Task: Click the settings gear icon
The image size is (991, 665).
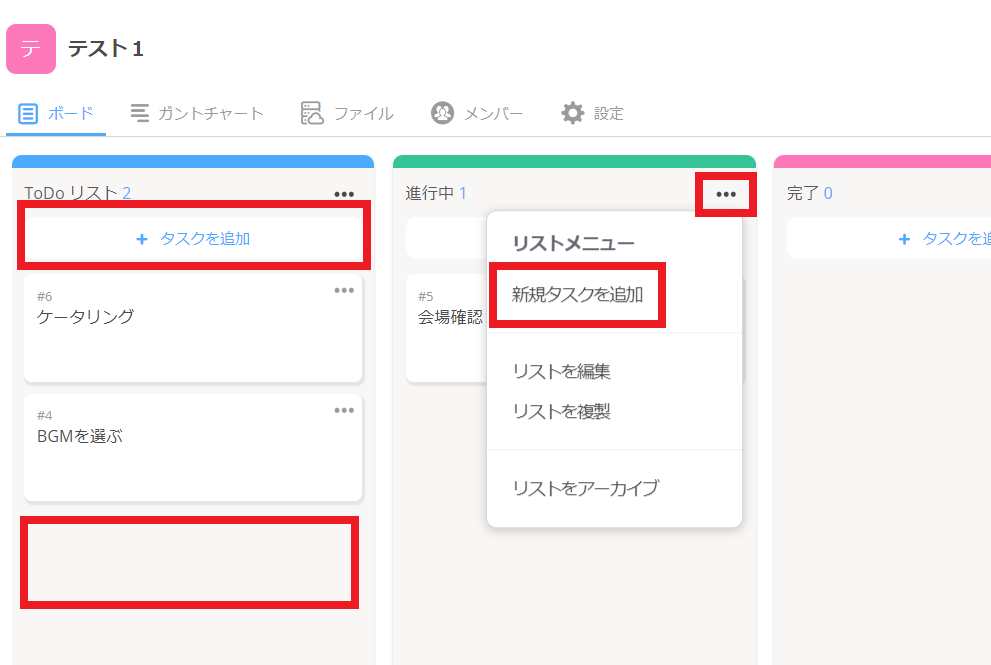Action: tap(572, 113)
